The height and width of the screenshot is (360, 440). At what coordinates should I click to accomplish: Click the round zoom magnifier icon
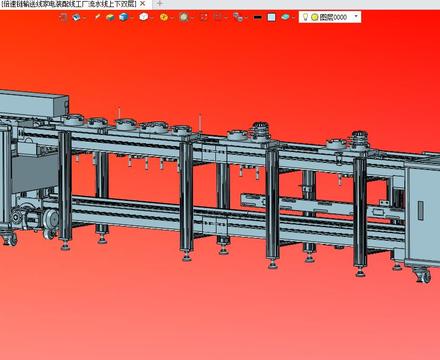184,17
